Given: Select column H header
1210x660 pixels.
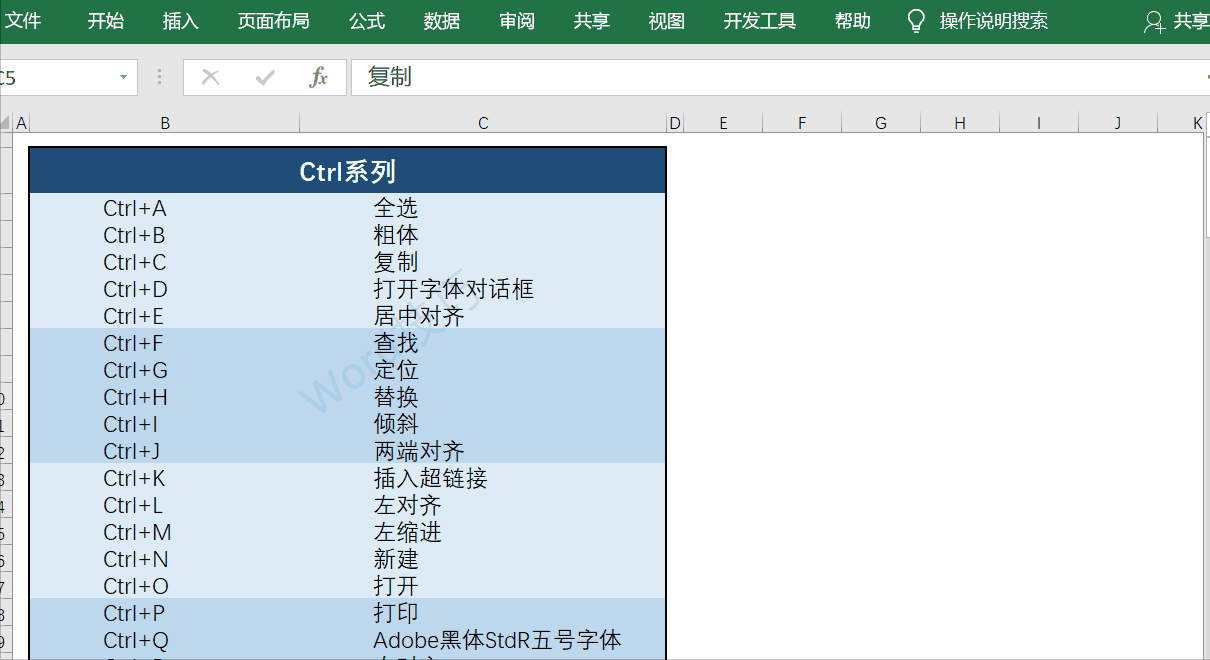Looking at the screenshot, I should (960, 123).
